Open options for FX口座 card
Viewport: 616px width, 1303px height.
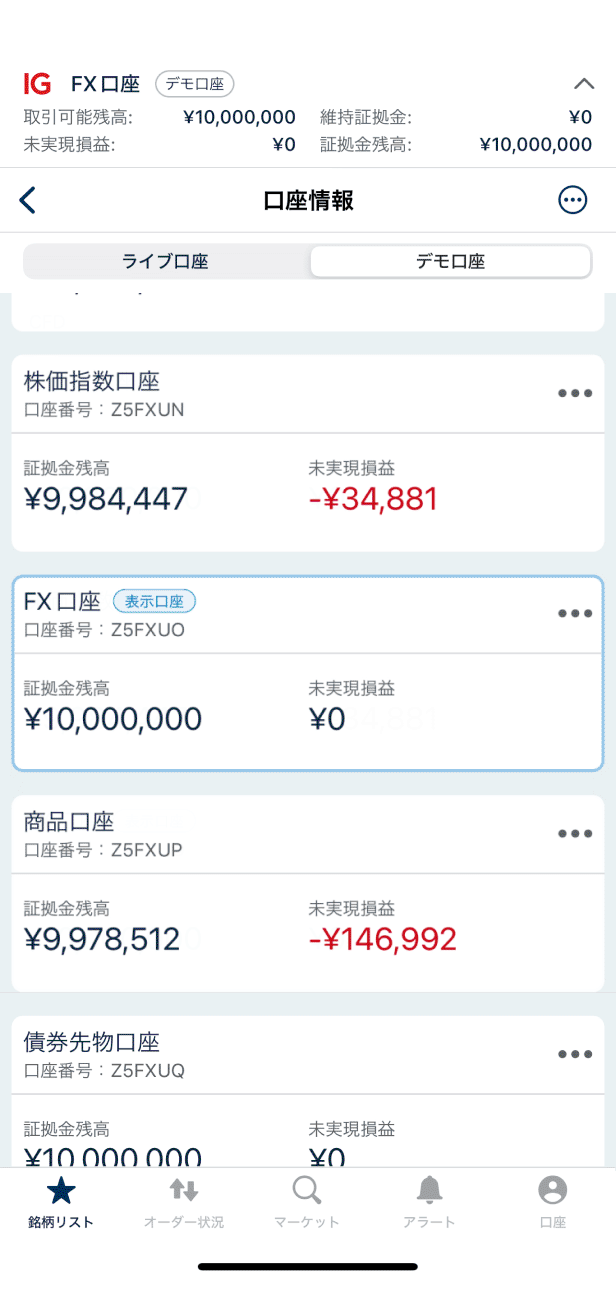pyautogui.click(x=575, y=613)
